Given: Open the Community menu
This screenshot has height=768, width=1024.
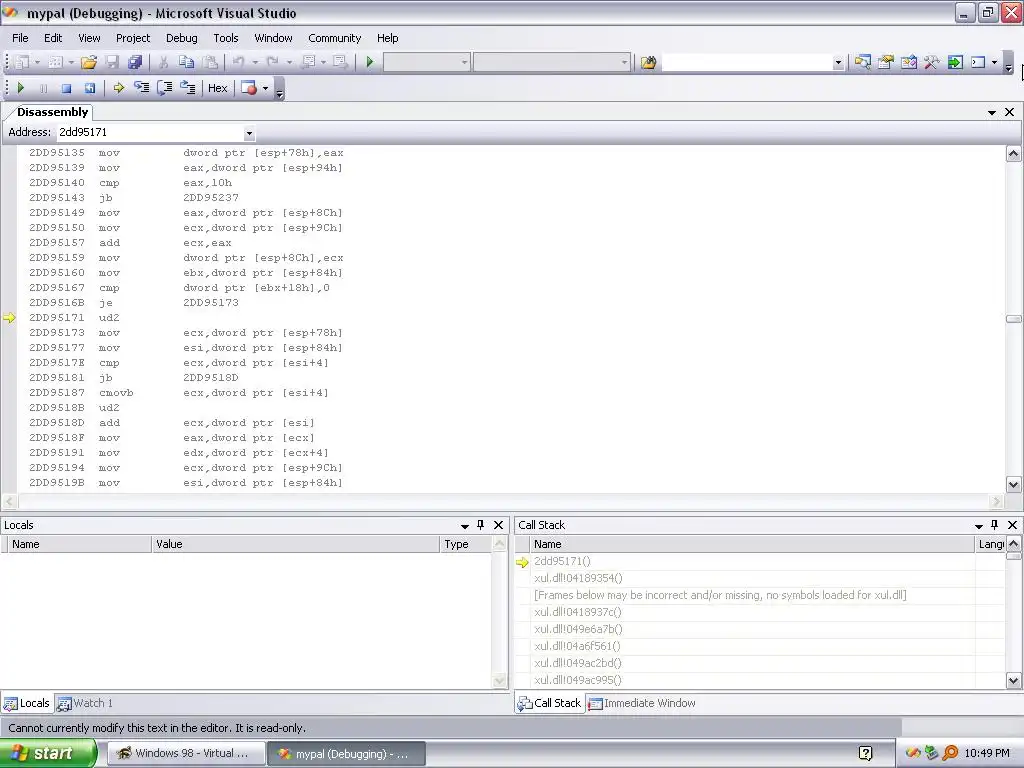Looking at the screenshot, I should (x=334, y=38).
